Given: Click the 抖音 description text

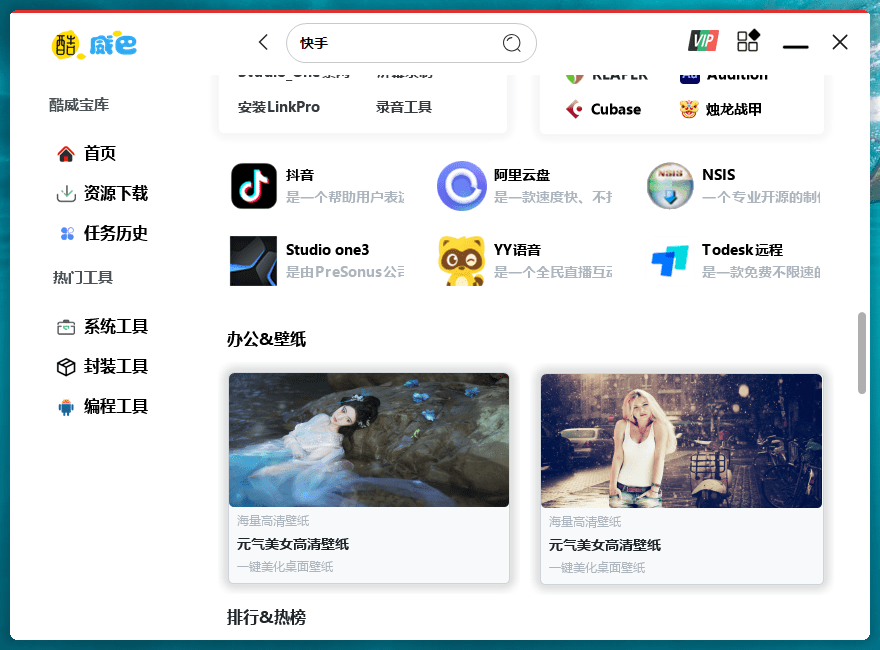Looking at the screenshot, I should click(345, 197).
